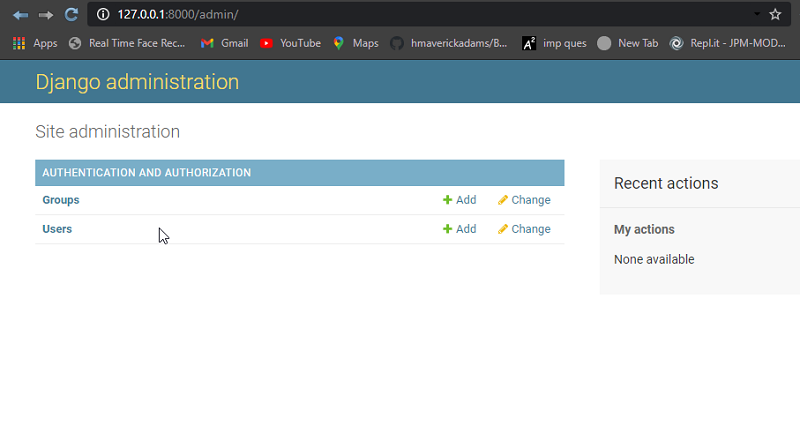
Task: Change existing groups
Action: click(524, 200)
